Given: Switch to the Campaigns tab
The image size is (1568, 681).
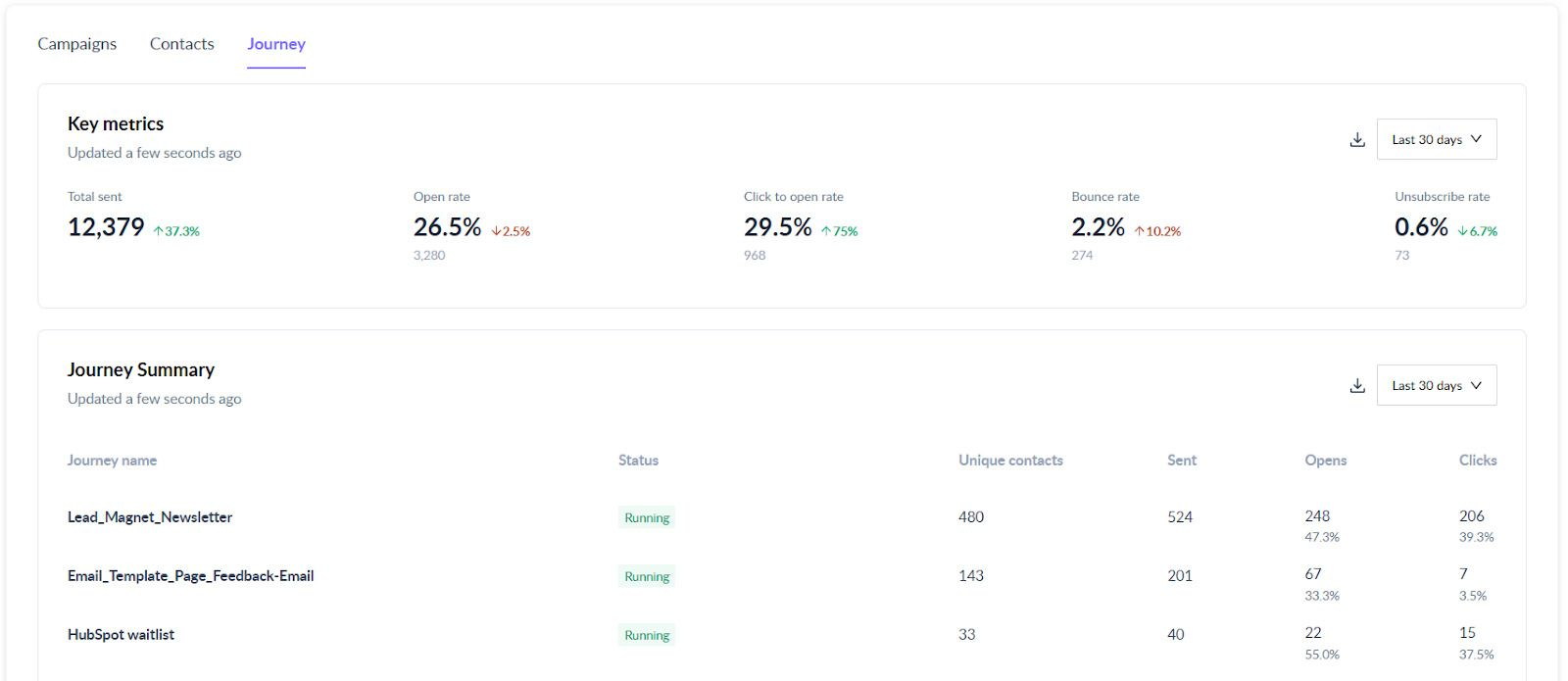Looking at the screenshot, I should (x=76, y=44).
